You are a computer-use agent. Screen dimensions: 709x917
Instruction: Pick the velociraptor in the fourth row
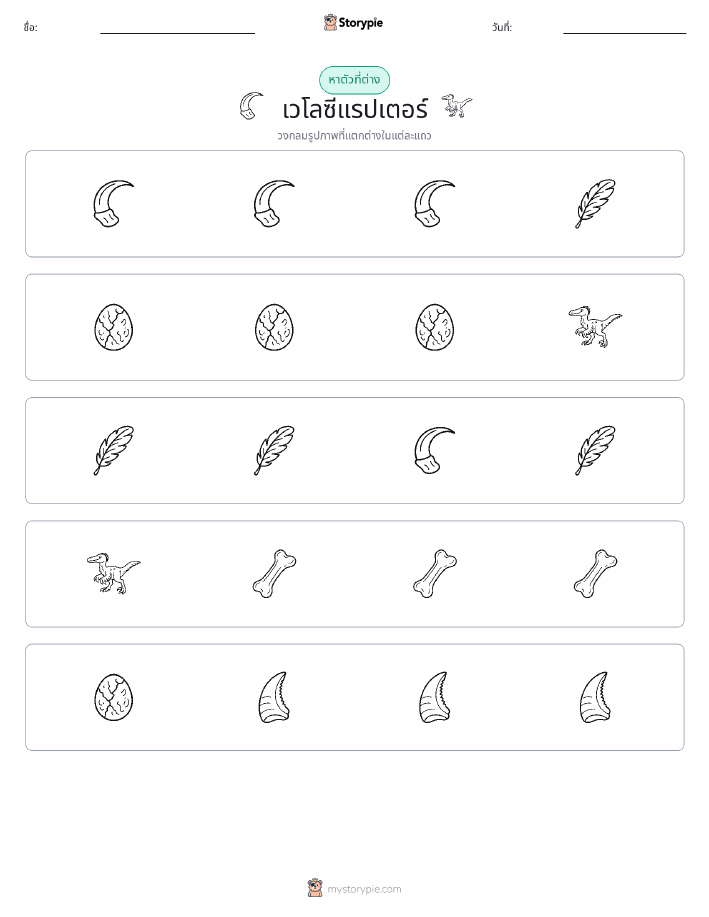113,573
